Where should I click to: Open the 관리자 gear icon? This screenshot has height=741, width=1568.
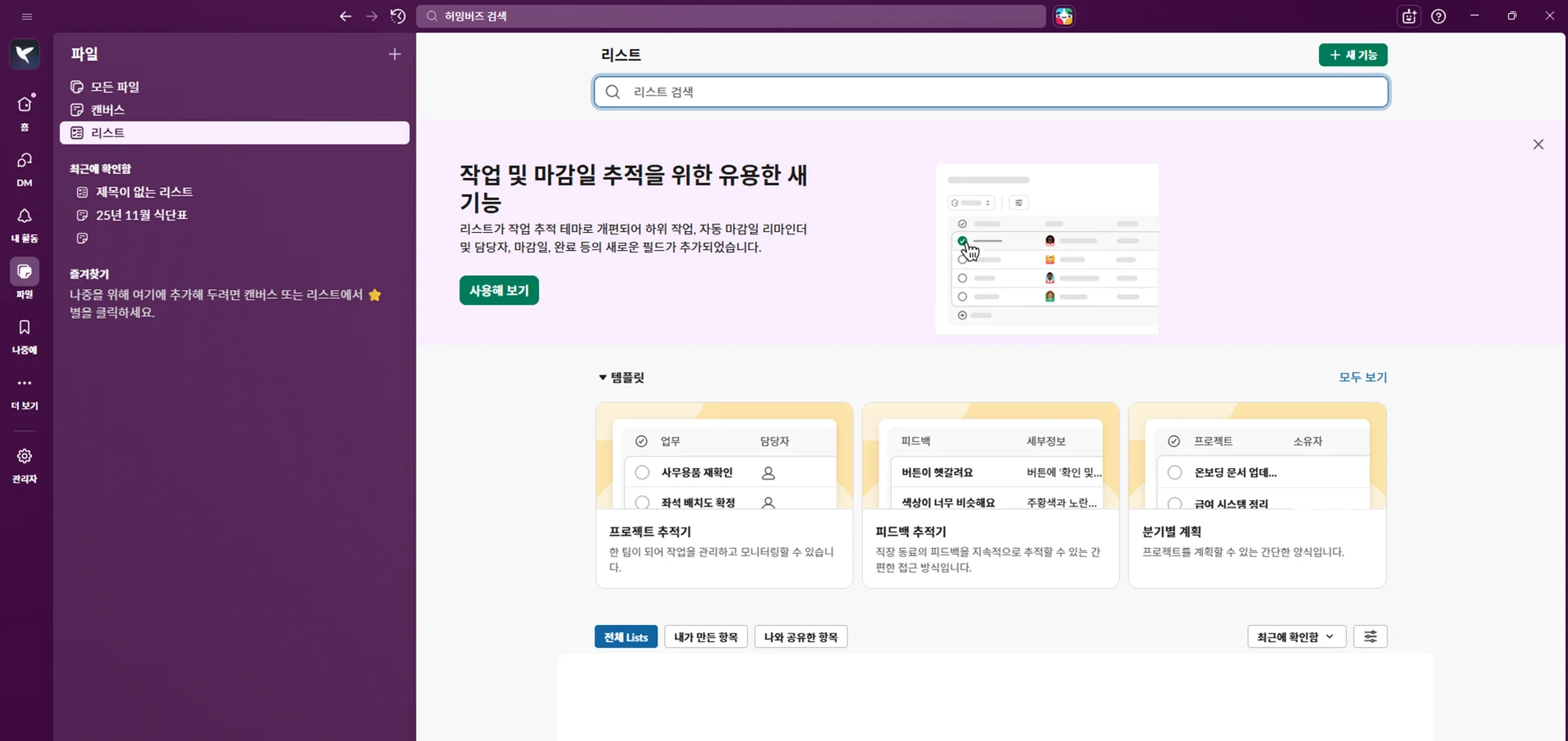[24, 457]
